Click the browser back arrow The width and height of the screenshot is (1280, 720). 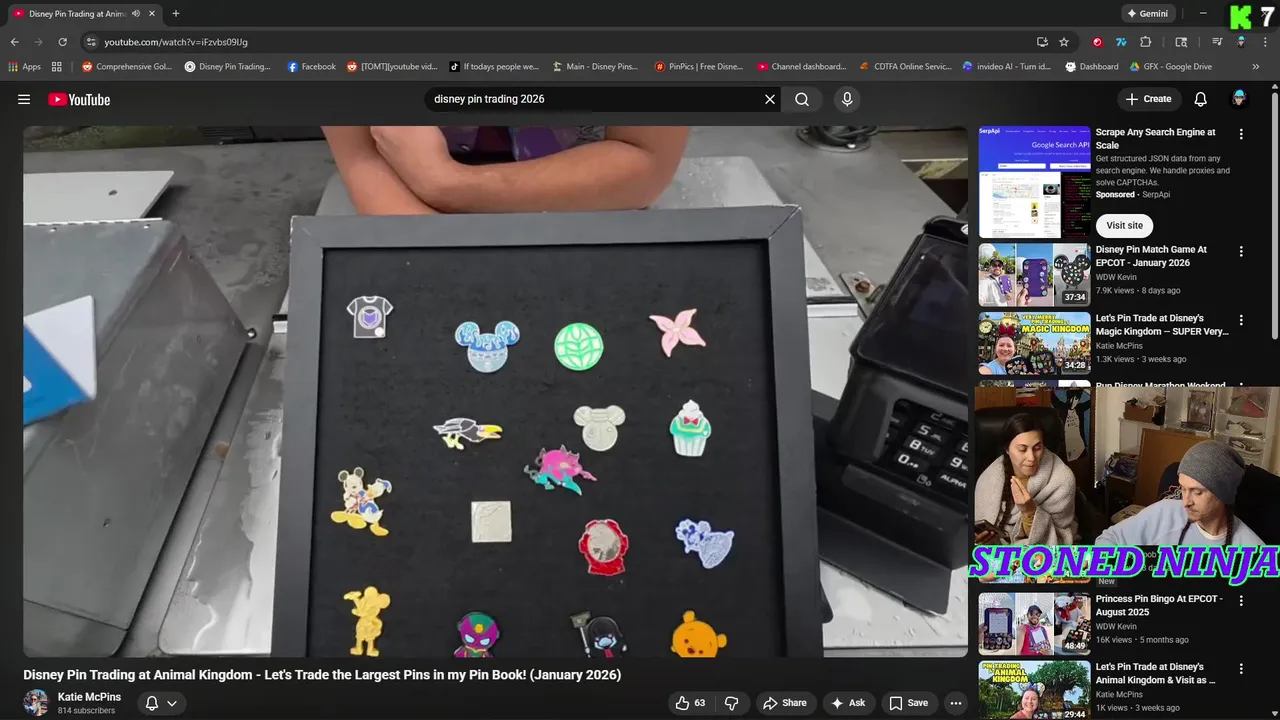click(x=14, y=42)
